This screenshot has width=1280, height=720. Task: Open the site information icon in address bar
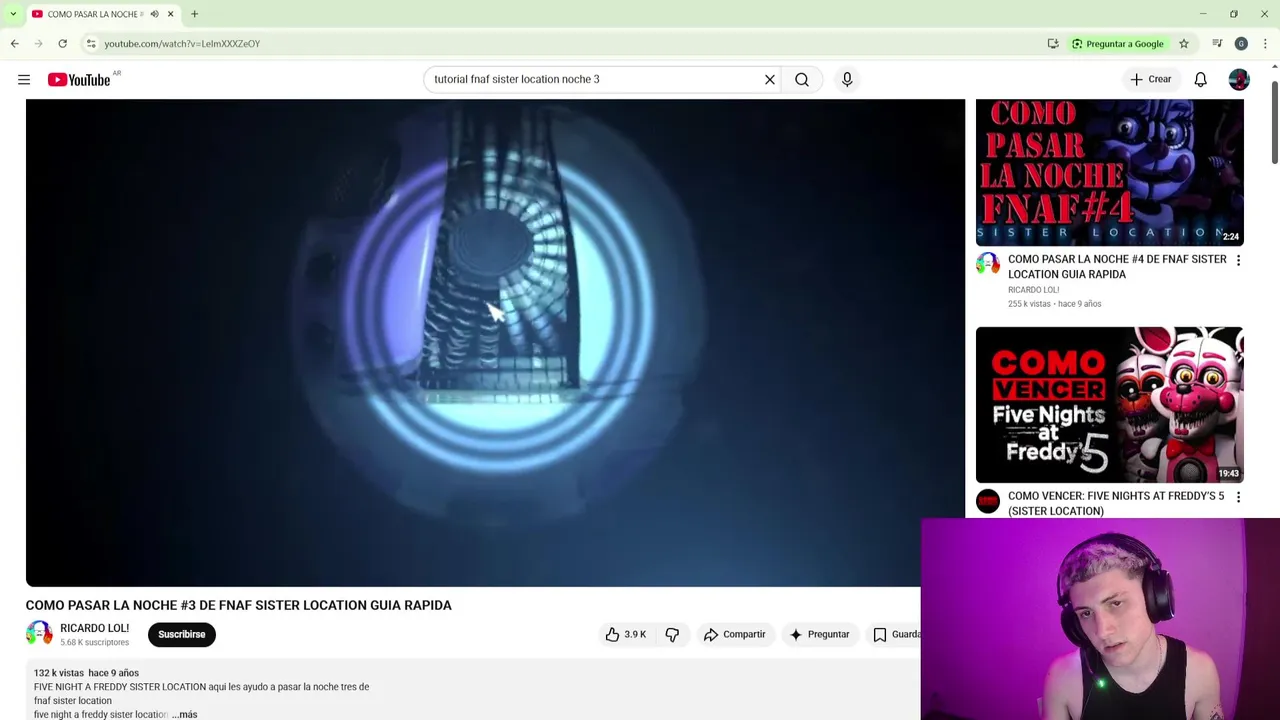[x=91, y=43]
